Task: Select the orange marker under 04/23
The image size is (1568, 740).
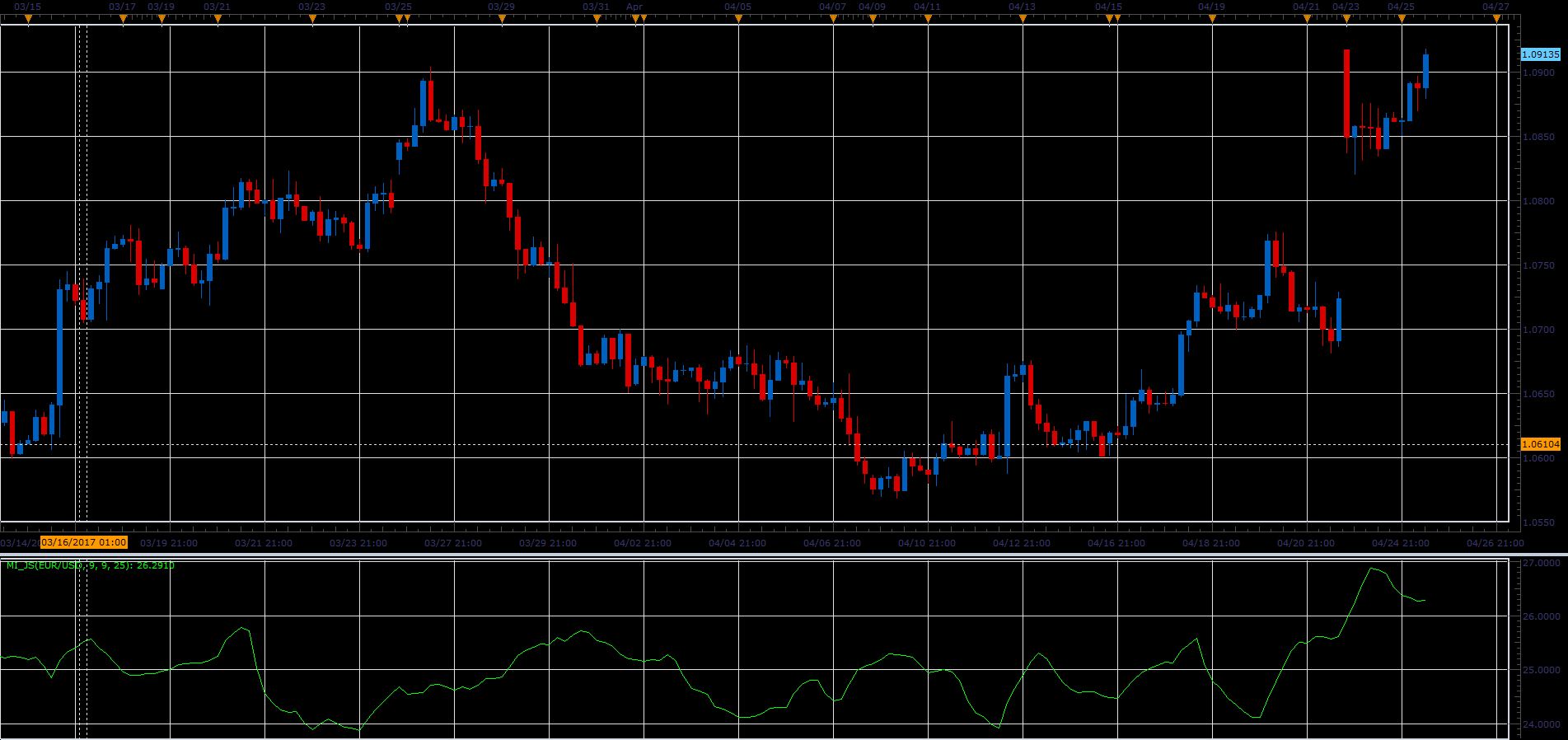Action: point(1346,19)
